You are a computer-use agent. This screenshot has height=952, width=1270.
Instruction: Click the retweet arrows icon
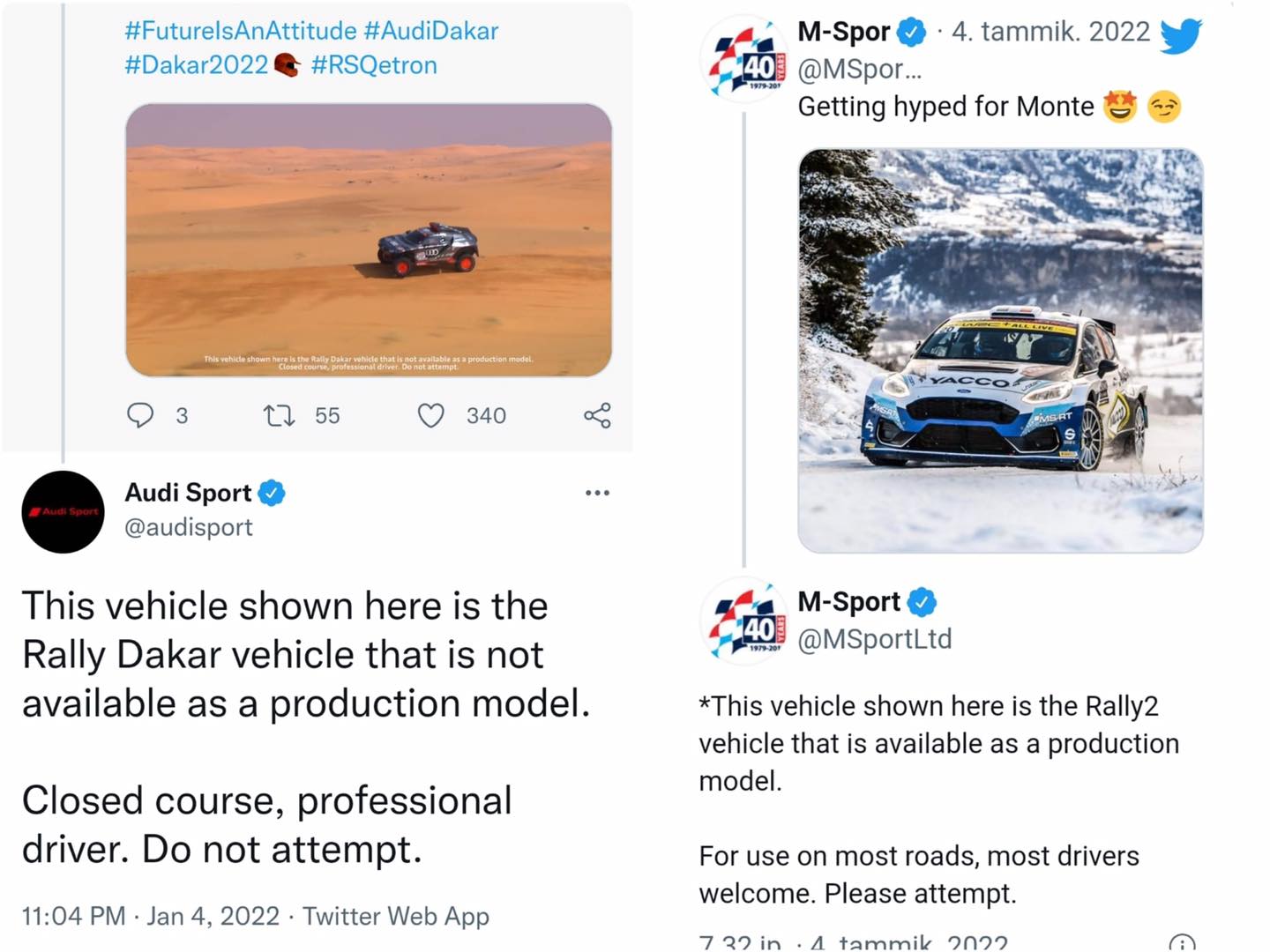[x=280, y=415]
